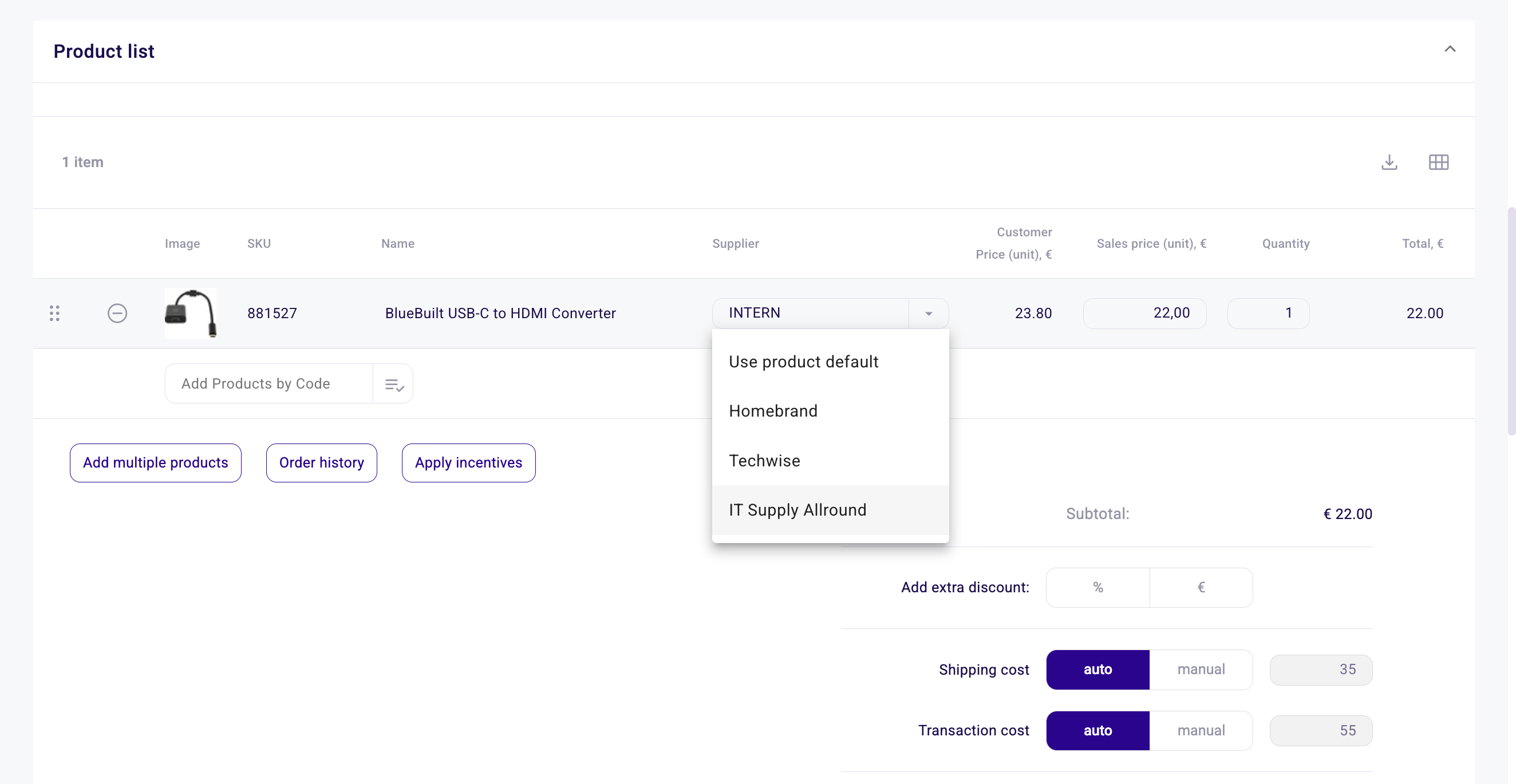Choose Use product default supplier option

(830, 362)
